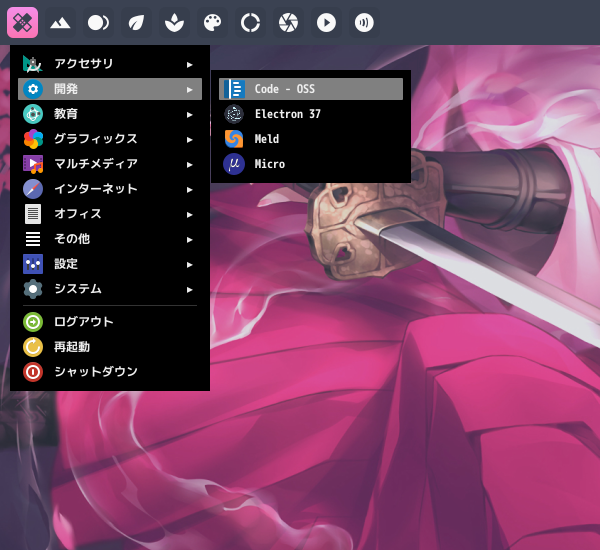
Task: Click the colorful flower icon beside グラフィックス
Action: (x=33, y=139)
